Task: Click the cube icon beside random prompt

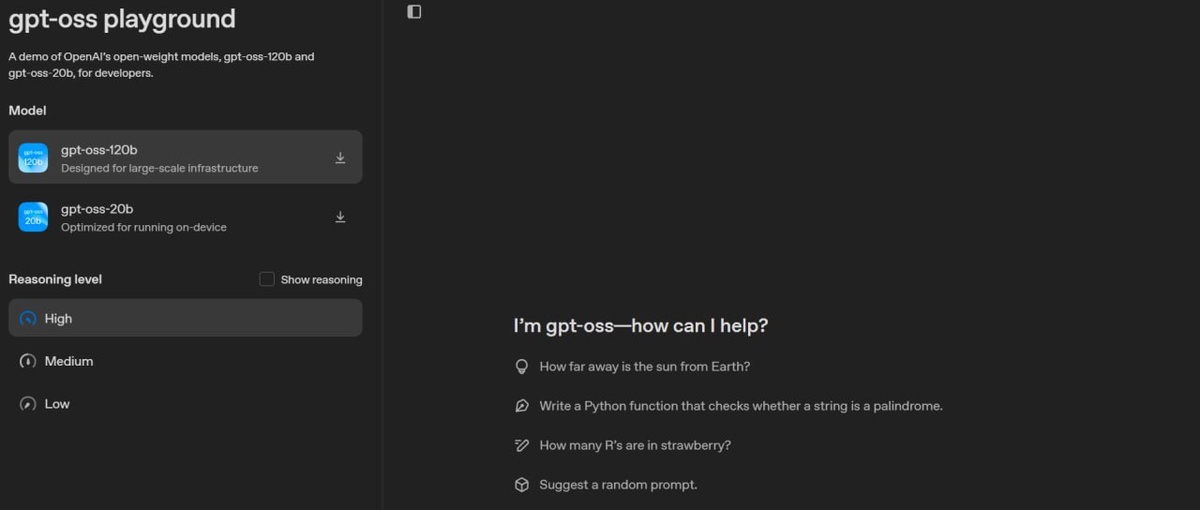Action: (521, 485)
